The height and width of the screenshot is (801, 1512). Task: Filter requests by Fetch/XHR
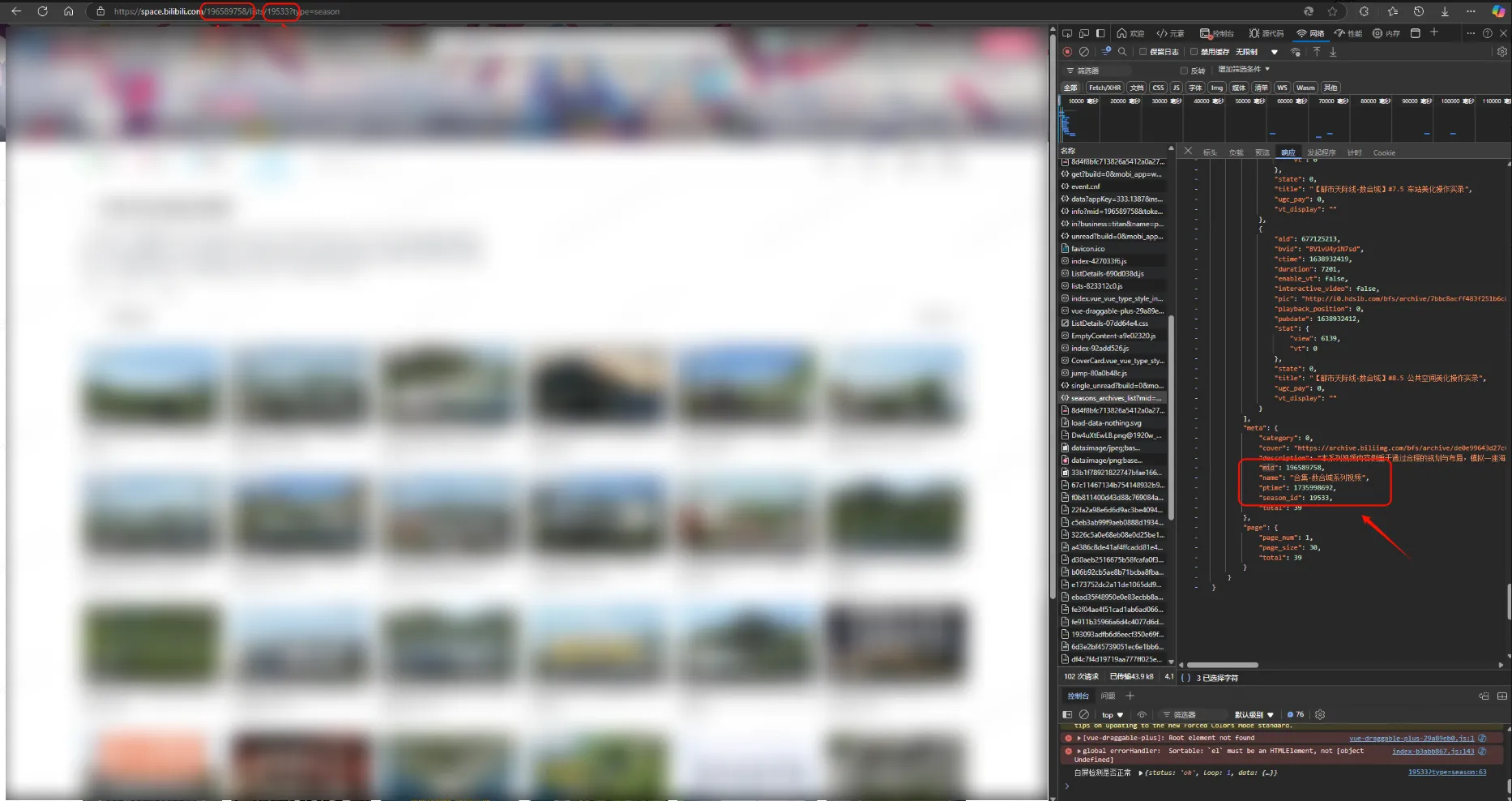pos(1105,88)
